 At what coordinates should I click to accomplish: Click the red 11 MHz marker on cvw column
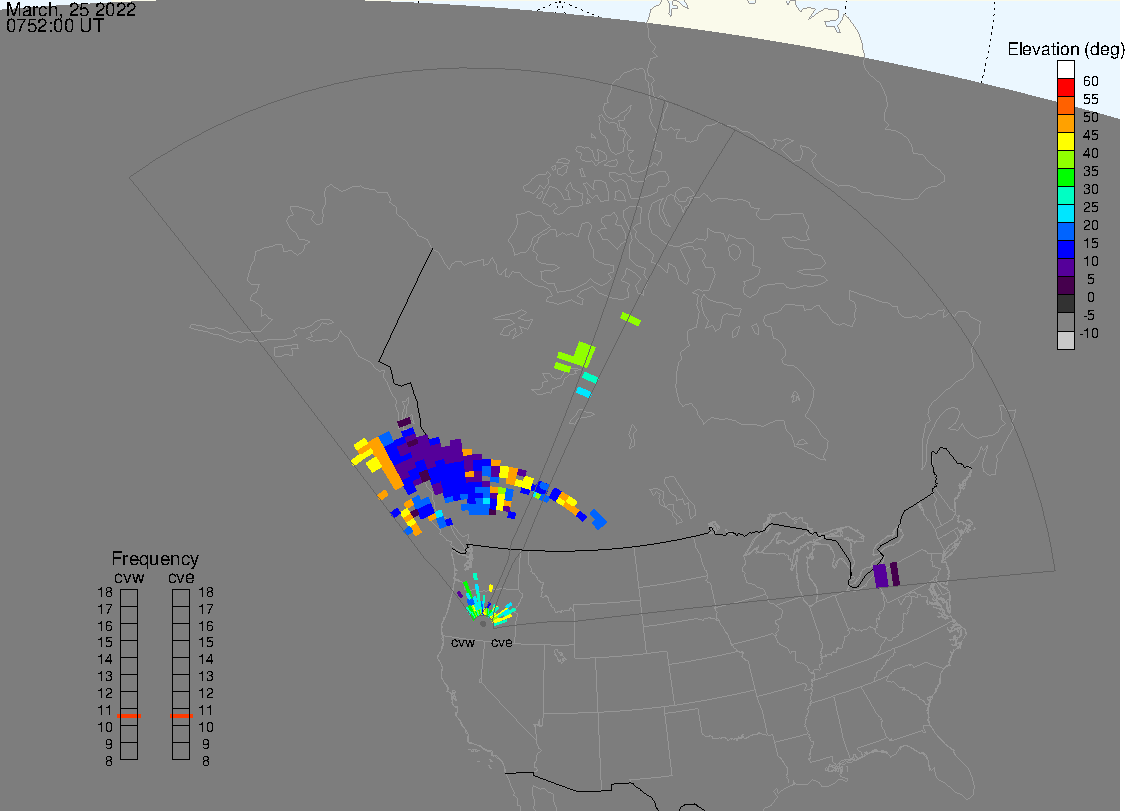(129, 716)
